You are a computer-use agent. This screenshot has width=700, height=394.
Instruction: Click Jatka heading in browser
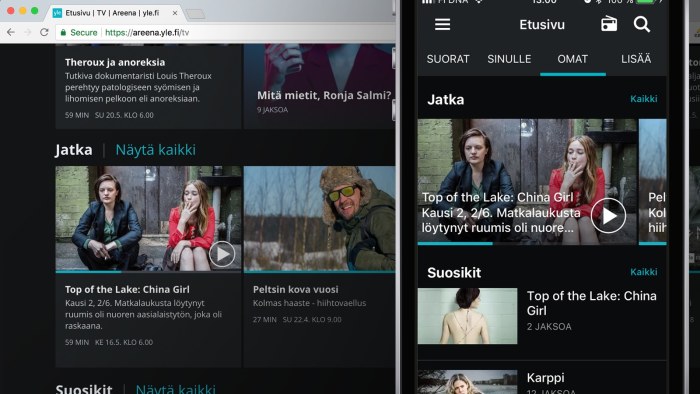(74, 150)
